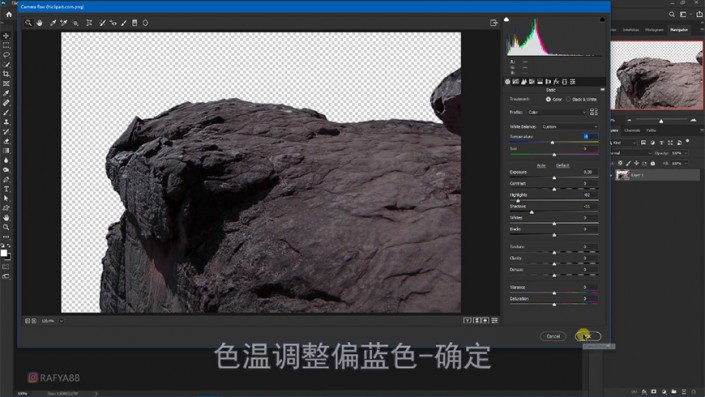Open the Basic panel options menu
This screenshot has height=397, width=705.
point(602,90)
